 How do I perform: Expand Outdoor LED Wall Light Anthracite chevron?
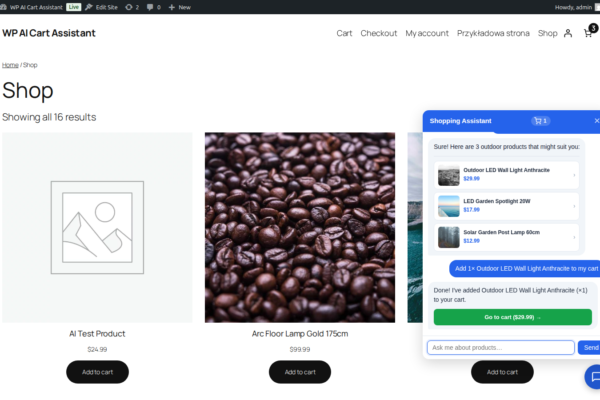point(574,175)
